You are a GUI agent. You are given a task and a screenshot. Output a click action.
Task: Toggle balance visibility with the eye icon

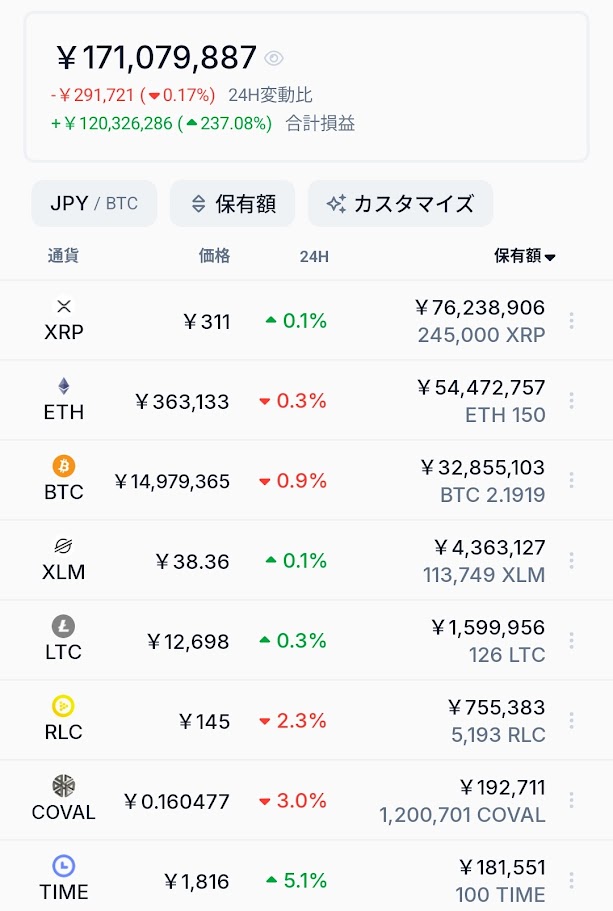point(274,58)
